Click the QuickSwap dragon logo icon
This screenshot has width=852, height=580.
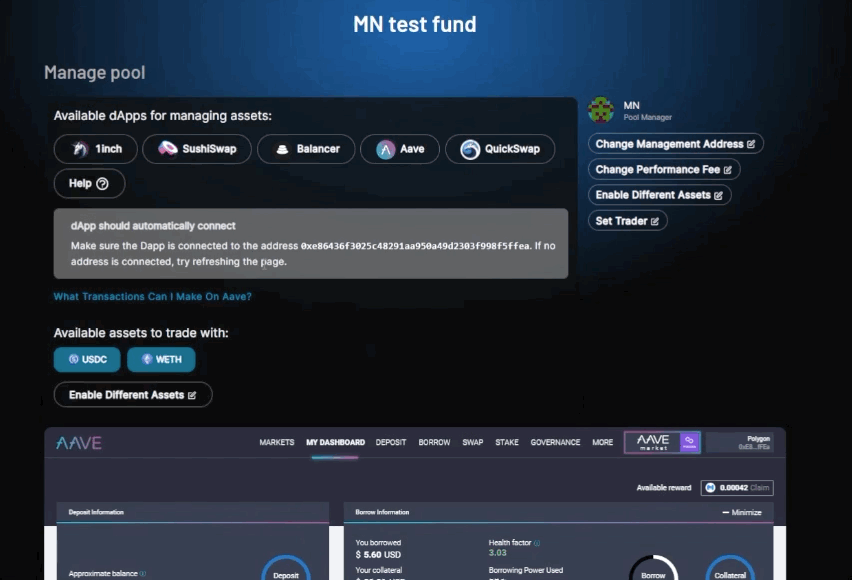470,149
